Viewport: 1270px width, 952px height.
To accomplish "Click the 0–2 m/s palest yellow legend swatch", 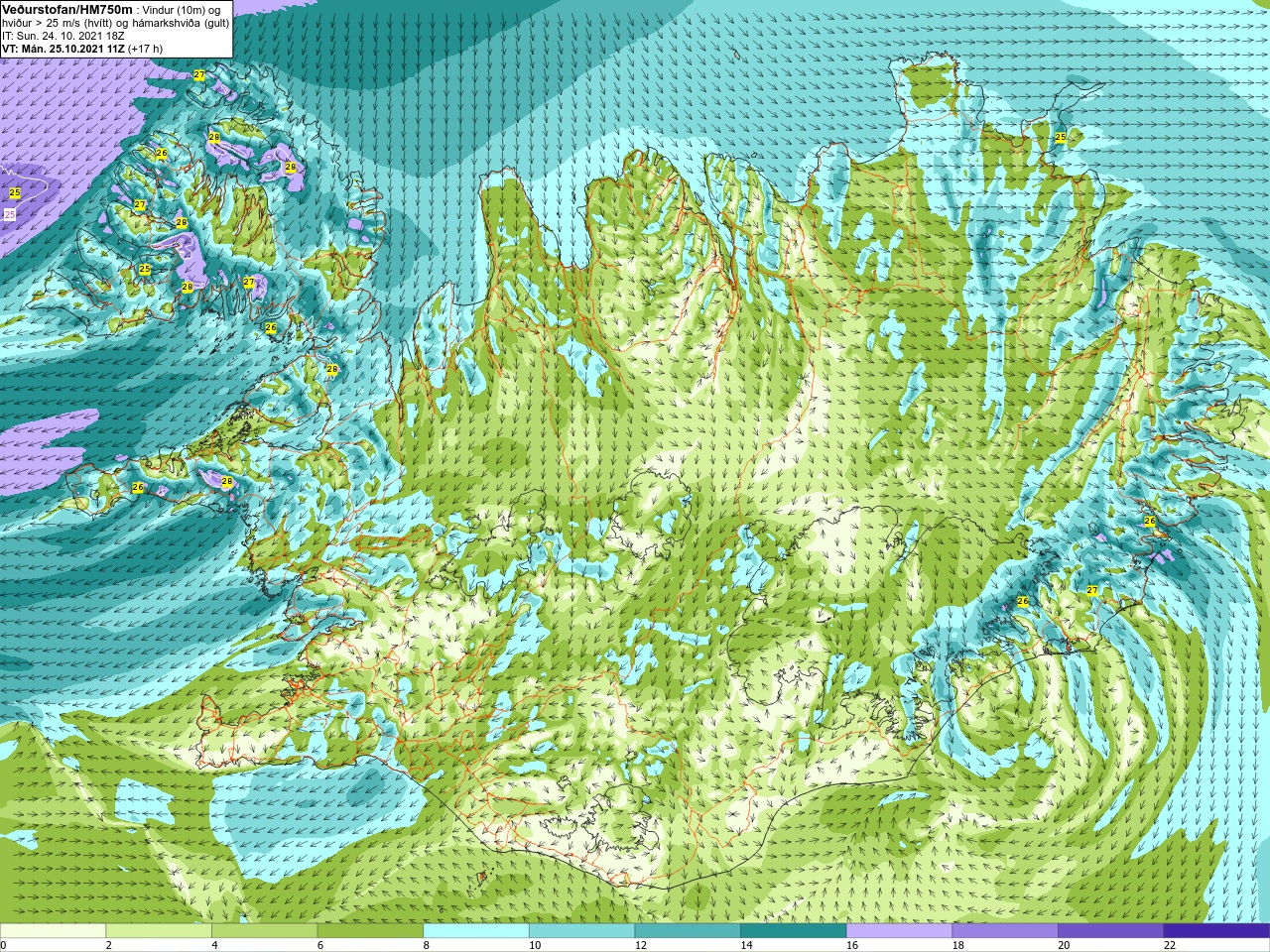I will [53, 931].
